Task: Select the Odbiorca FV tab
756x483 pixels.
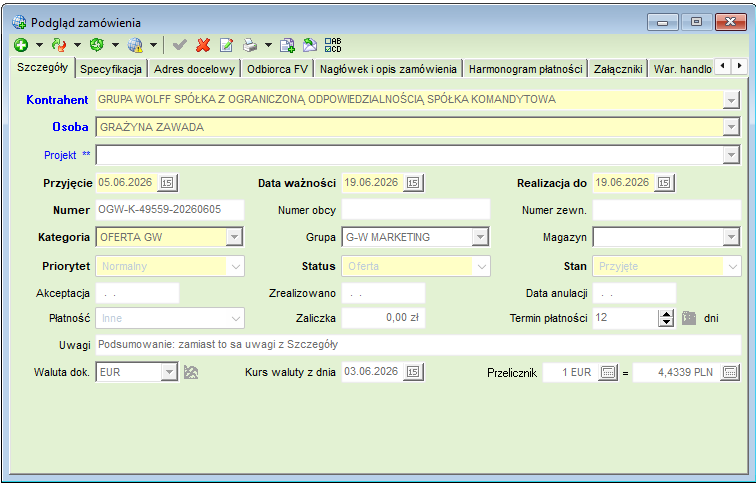Action: tap(277, 69)
